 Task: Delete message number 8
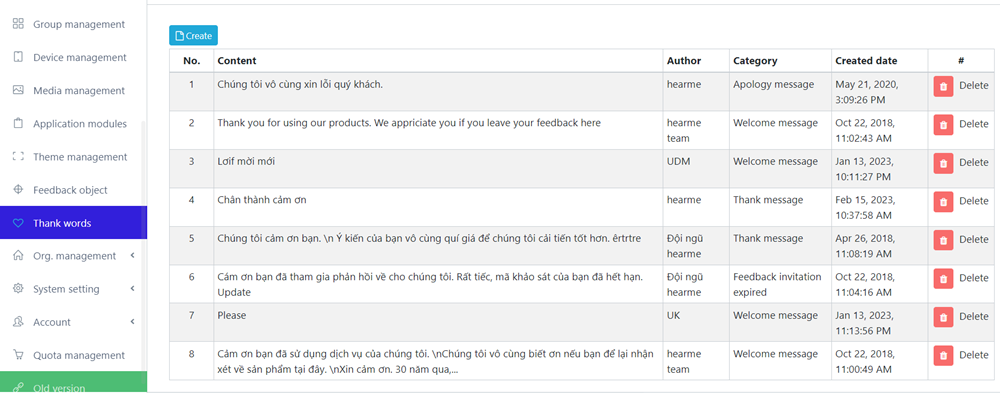click(961, 355)
